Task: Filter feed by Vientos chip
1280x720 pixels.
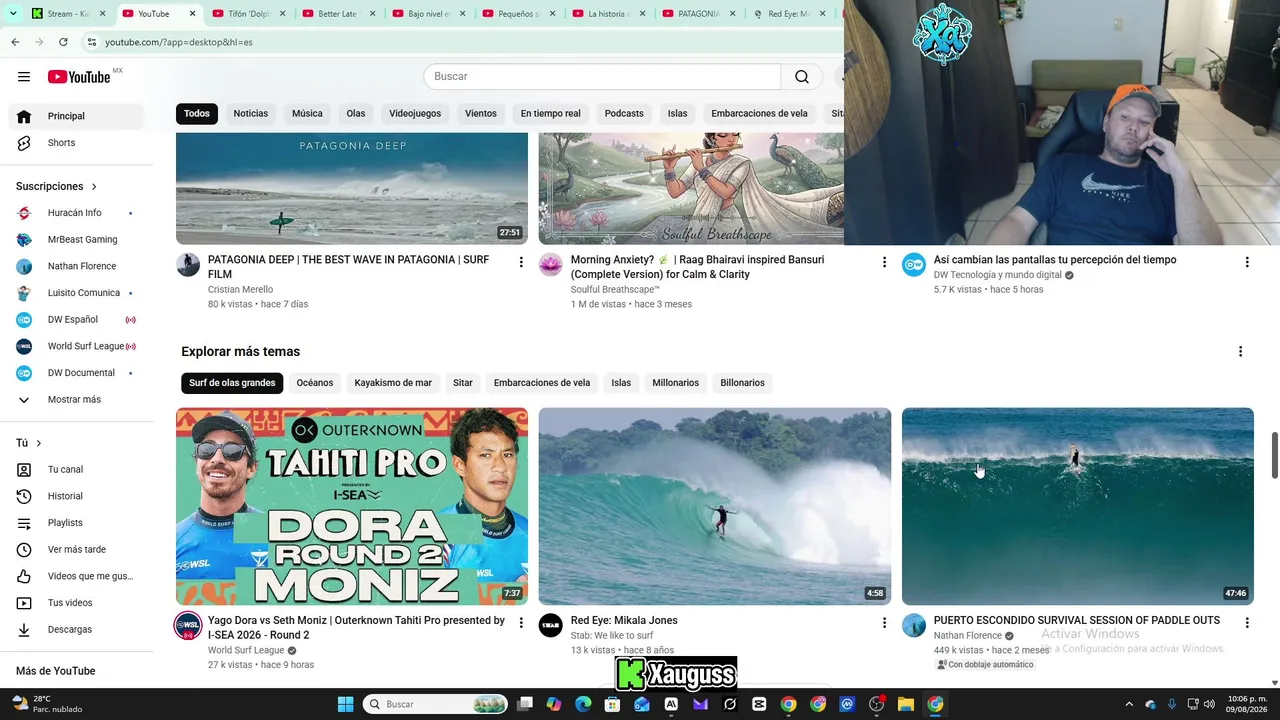Action: click(481, 114)
